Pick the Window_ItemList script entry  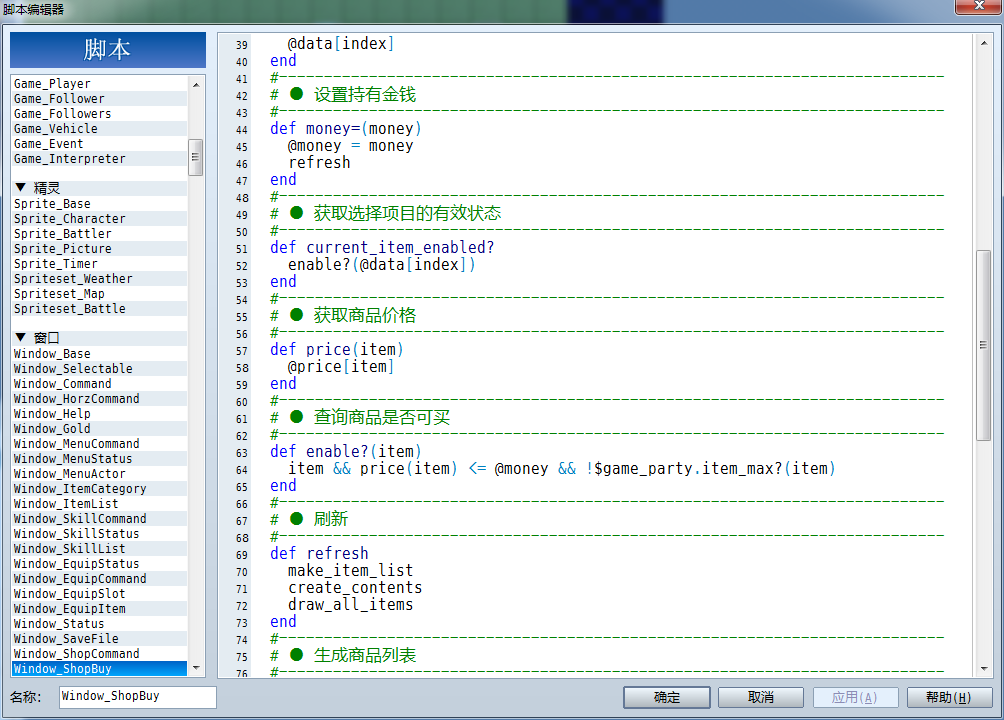(100, 504)
